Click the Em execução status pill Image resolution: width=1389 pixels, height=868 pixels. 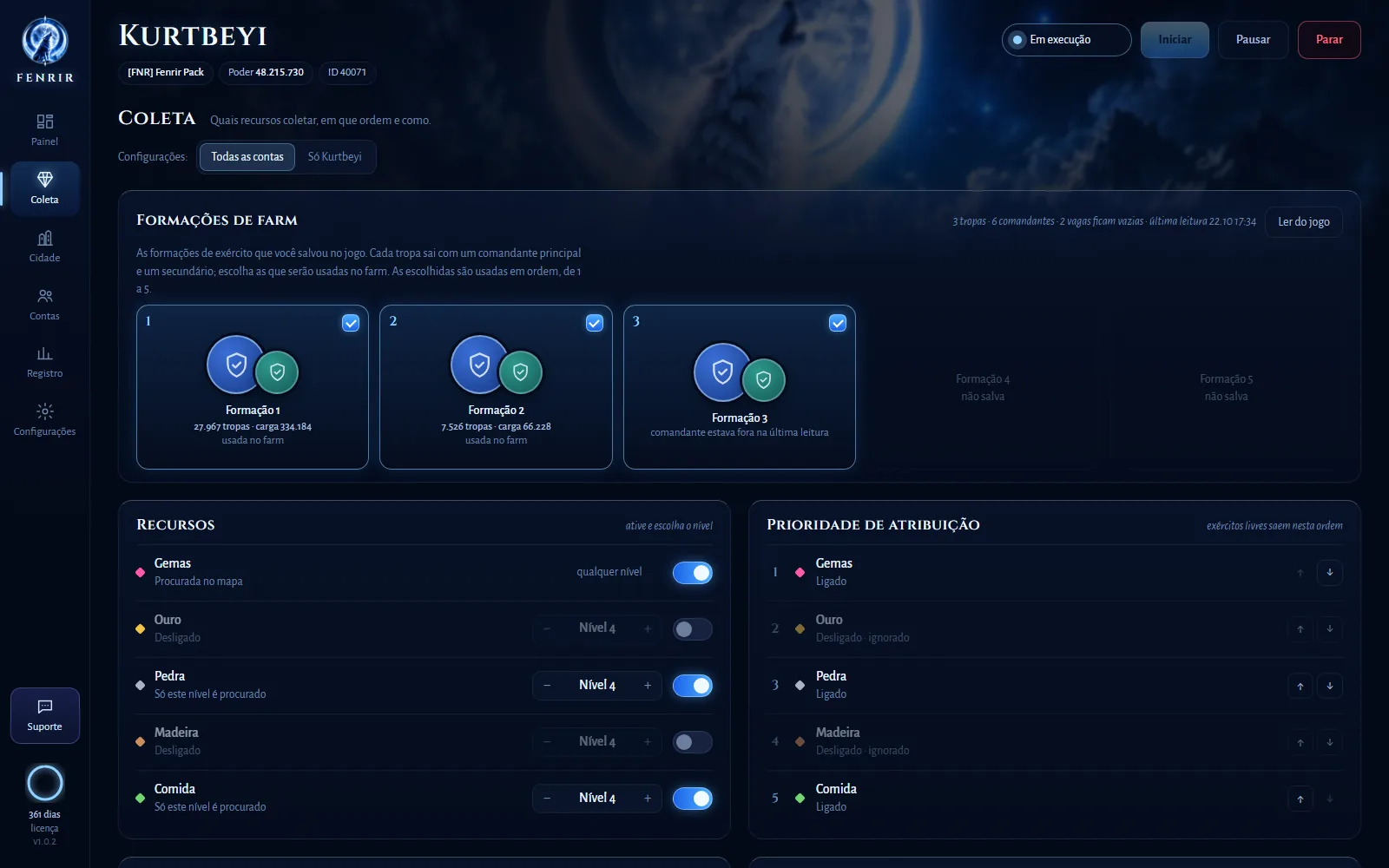[1067, 40]
